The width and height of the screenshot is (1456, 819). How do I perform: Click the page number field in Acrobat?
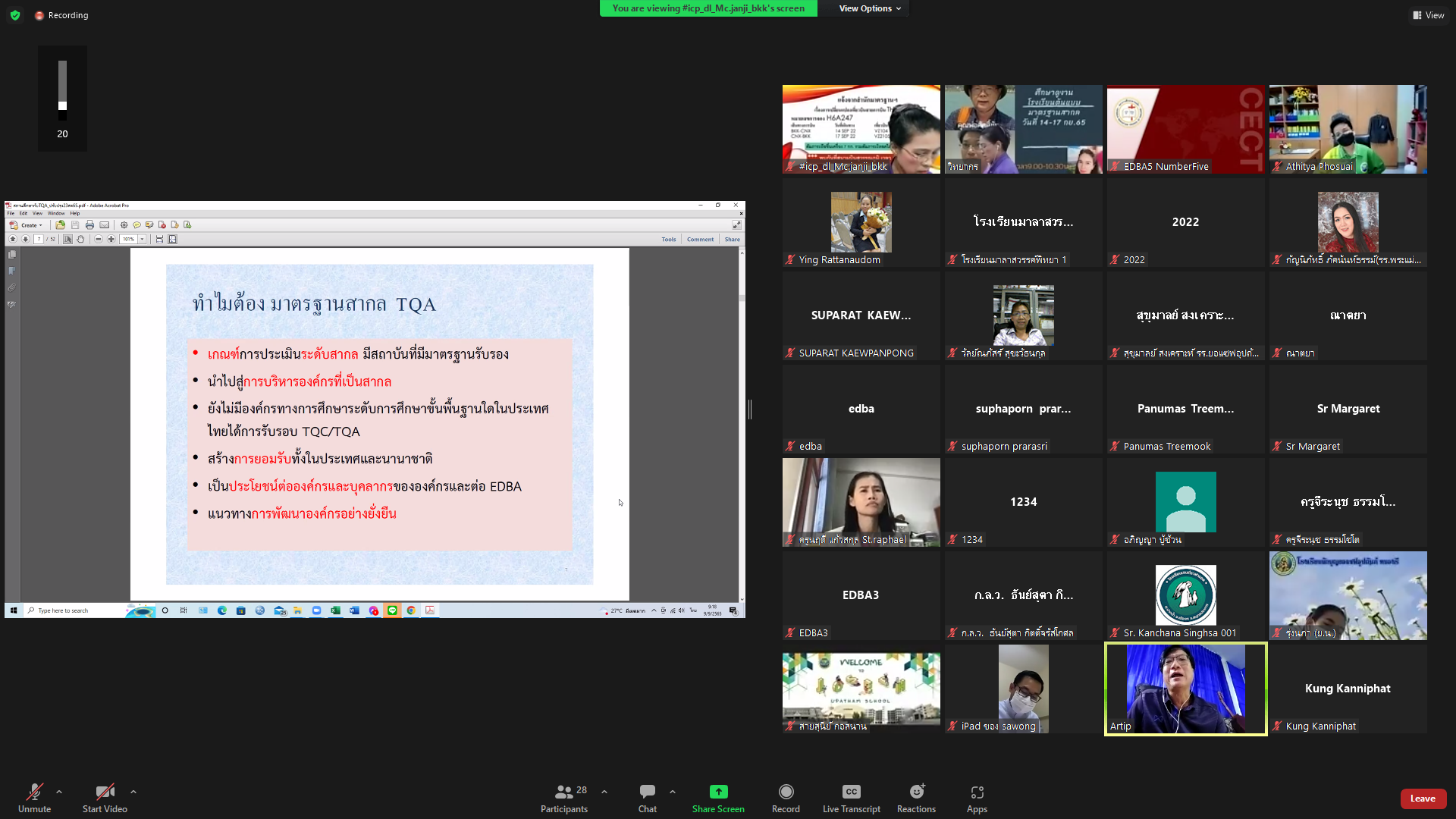[x=39, y=239]
